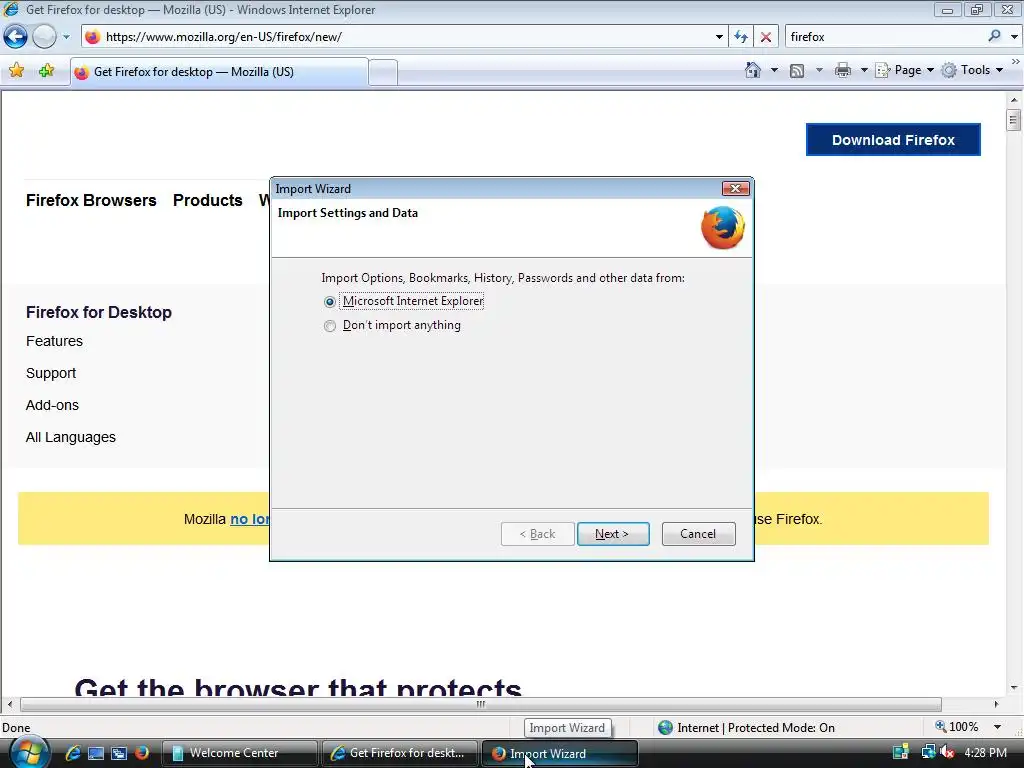This screenshot has height=768, width=1024.
Task: Open the Page menu
Action: (904, 70)
